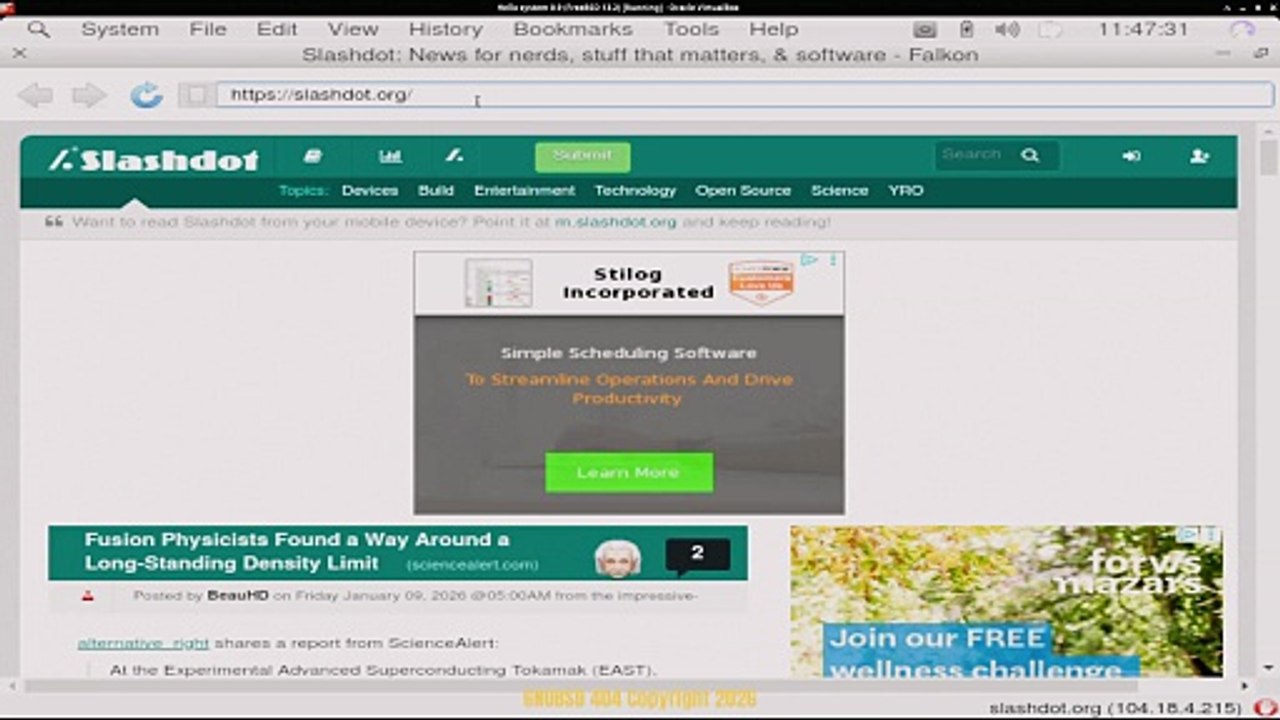
Task: Click the green Submit button
Action: [x=582, y=156]
